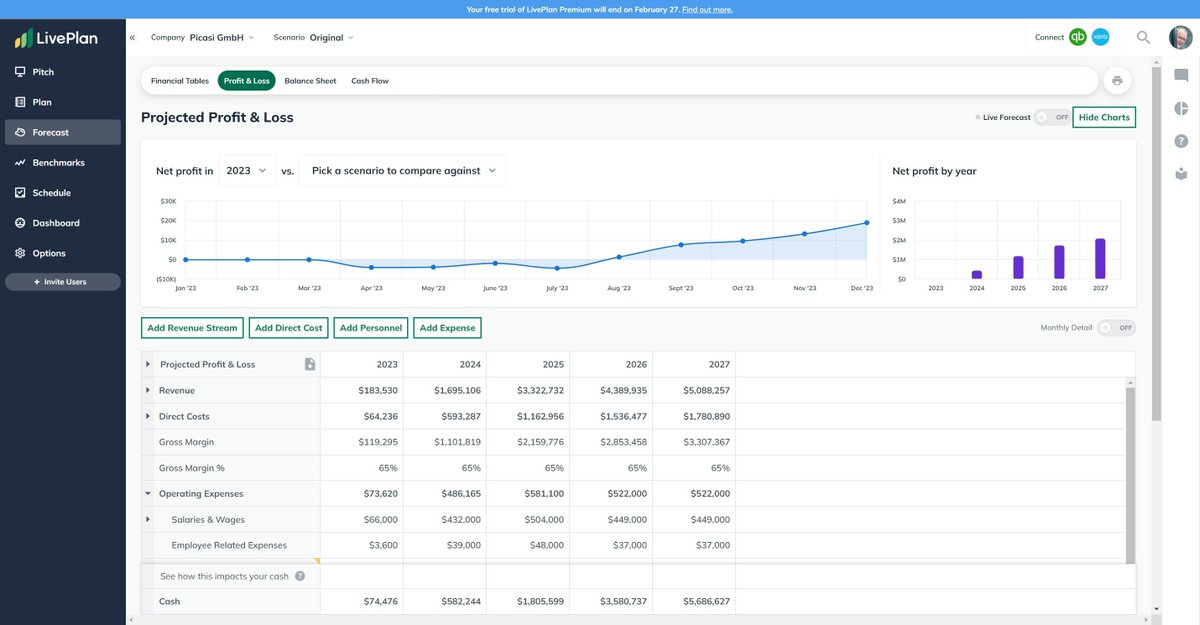Click the 2026 Gross Margin value $2,853,458
Screen dimensions: 1200x625
(622, 442)
